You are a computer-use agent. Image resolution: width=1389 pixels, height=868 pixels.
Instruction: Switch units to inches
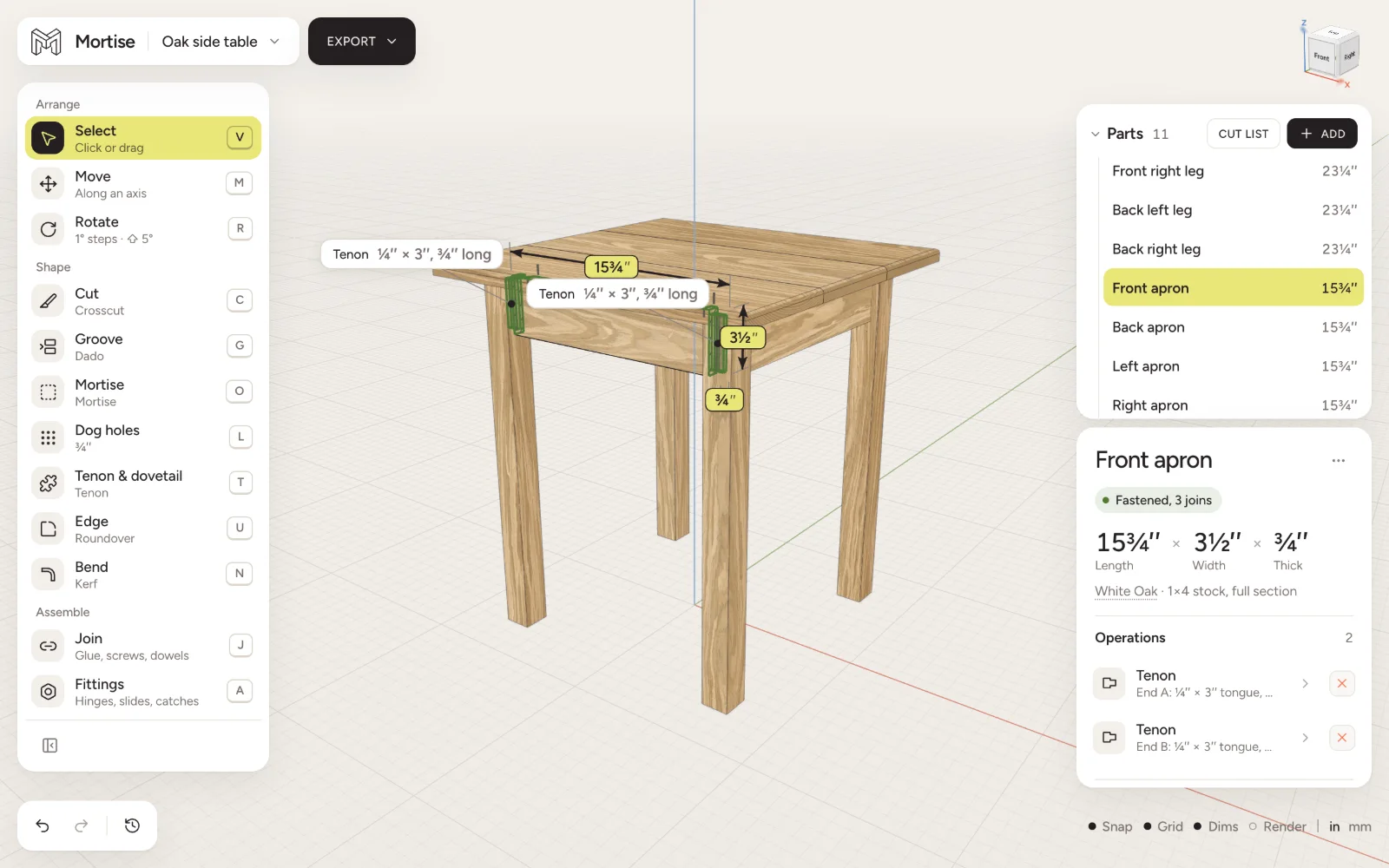click(x=1334, y=826)
